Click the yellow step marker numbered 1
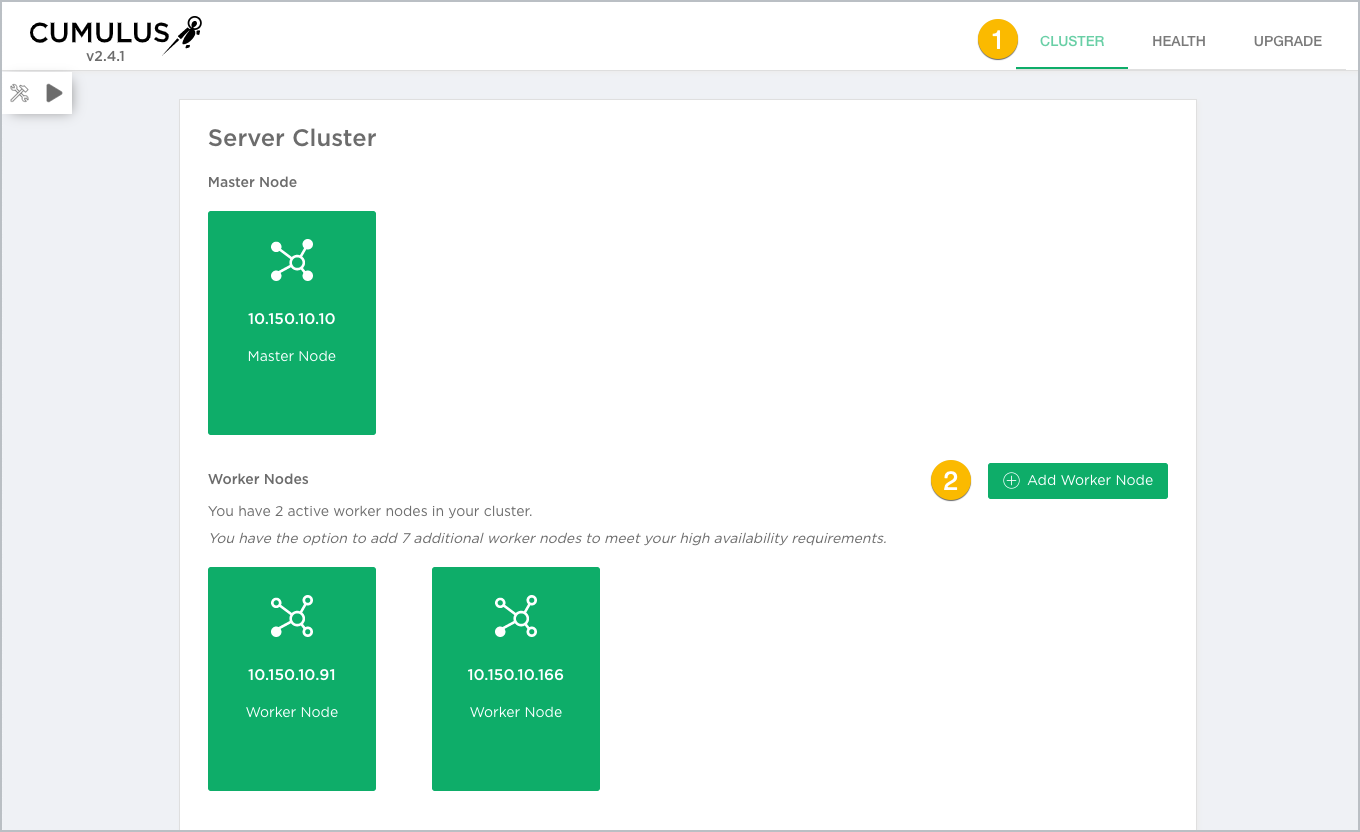Image resolution: width=1360 pixels, height=832 pixels. pos(997,40)
